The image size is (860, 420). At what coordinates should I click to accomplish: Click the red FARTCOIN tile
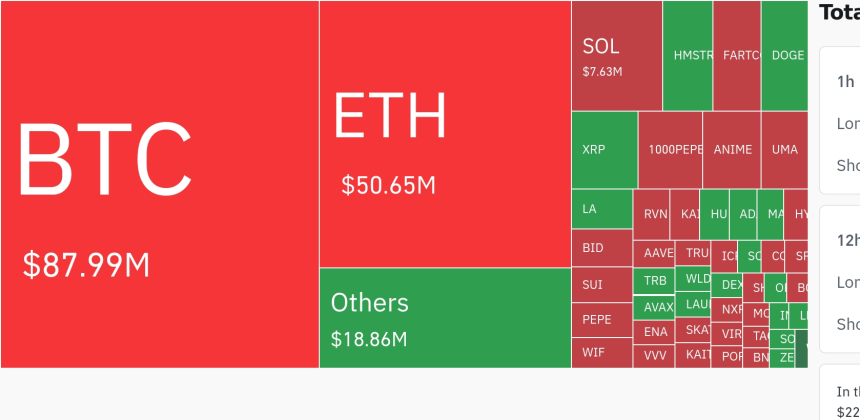click(x=737, y=56)
